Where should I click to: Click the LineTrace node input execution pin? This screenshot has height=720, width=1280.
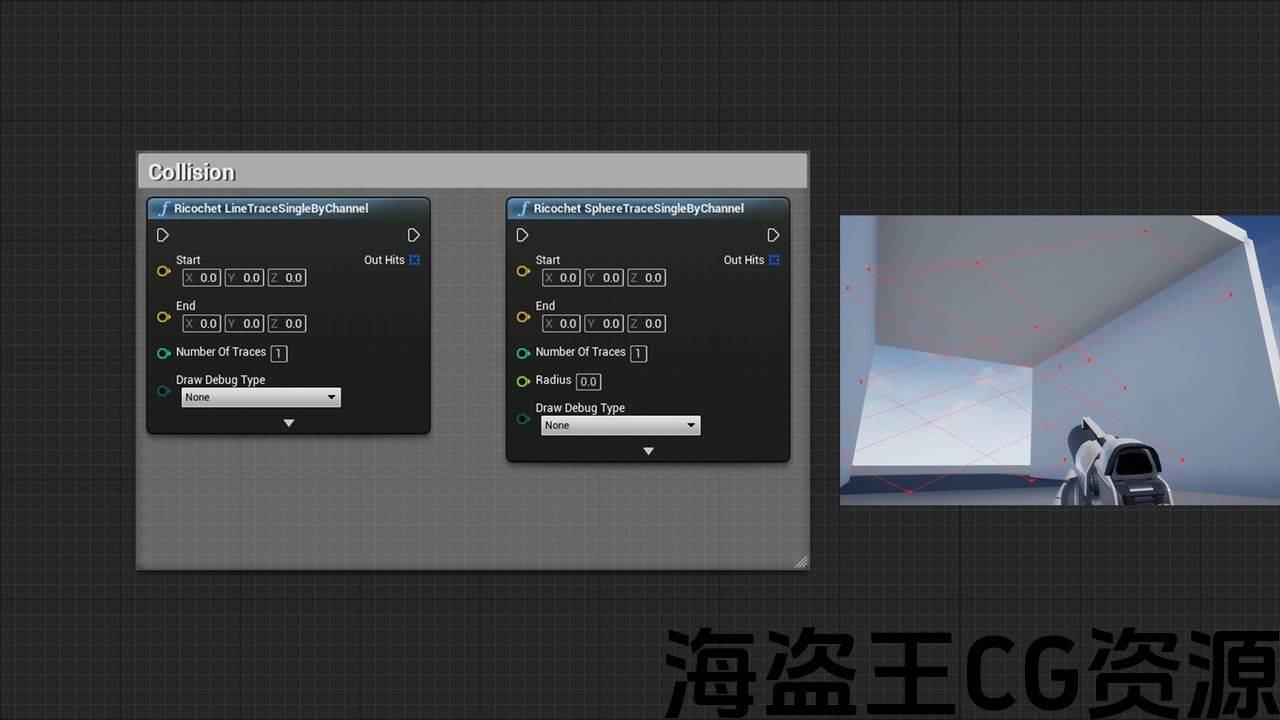click(163, 235)
